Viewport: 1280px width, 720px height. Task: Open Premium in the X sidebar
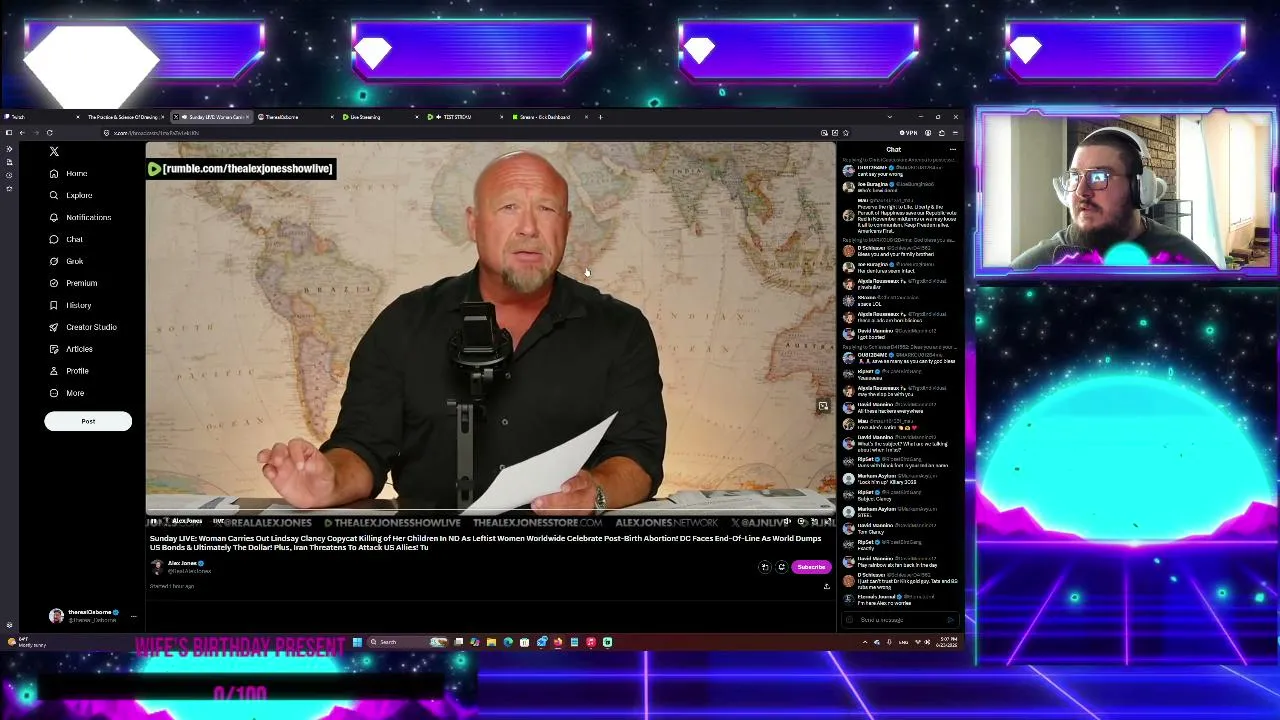click(73, 283)
